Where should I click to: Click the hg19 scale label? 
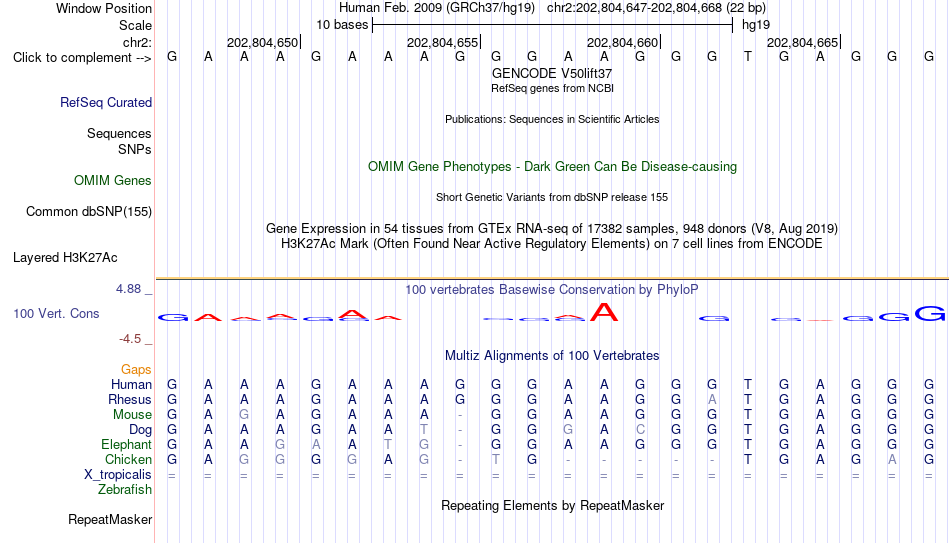(x=756, y=25)
